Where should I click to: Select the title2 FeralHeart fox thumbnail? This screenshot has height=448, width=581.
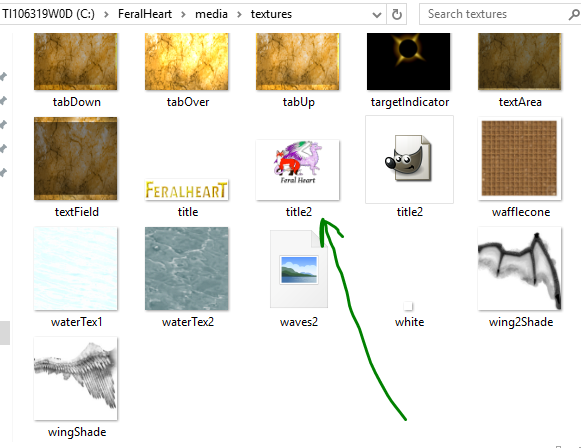coord(298,170)
